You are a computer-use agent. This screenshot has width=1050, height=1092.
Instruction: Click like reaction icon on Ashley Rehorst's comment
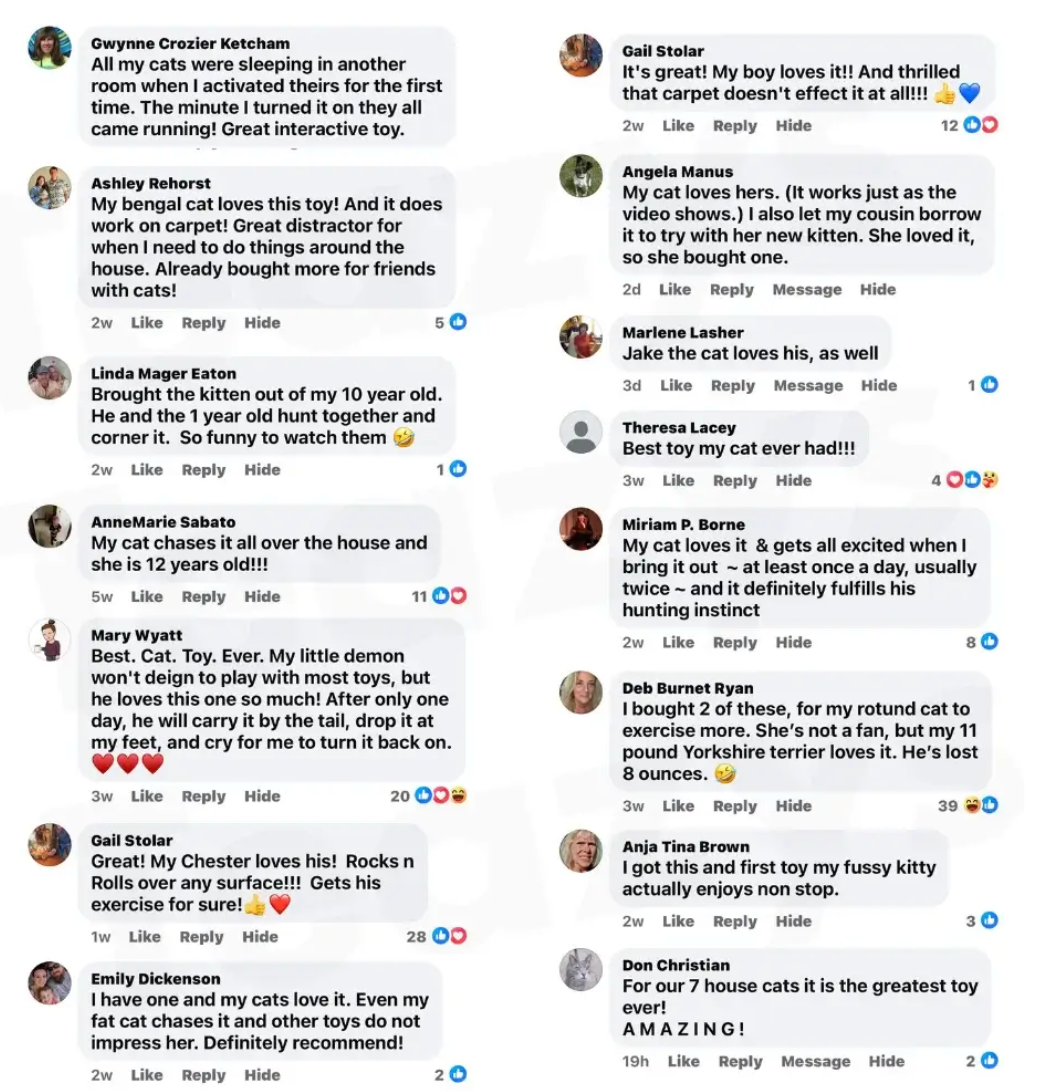pyautogui.click(x=458, y=322)
